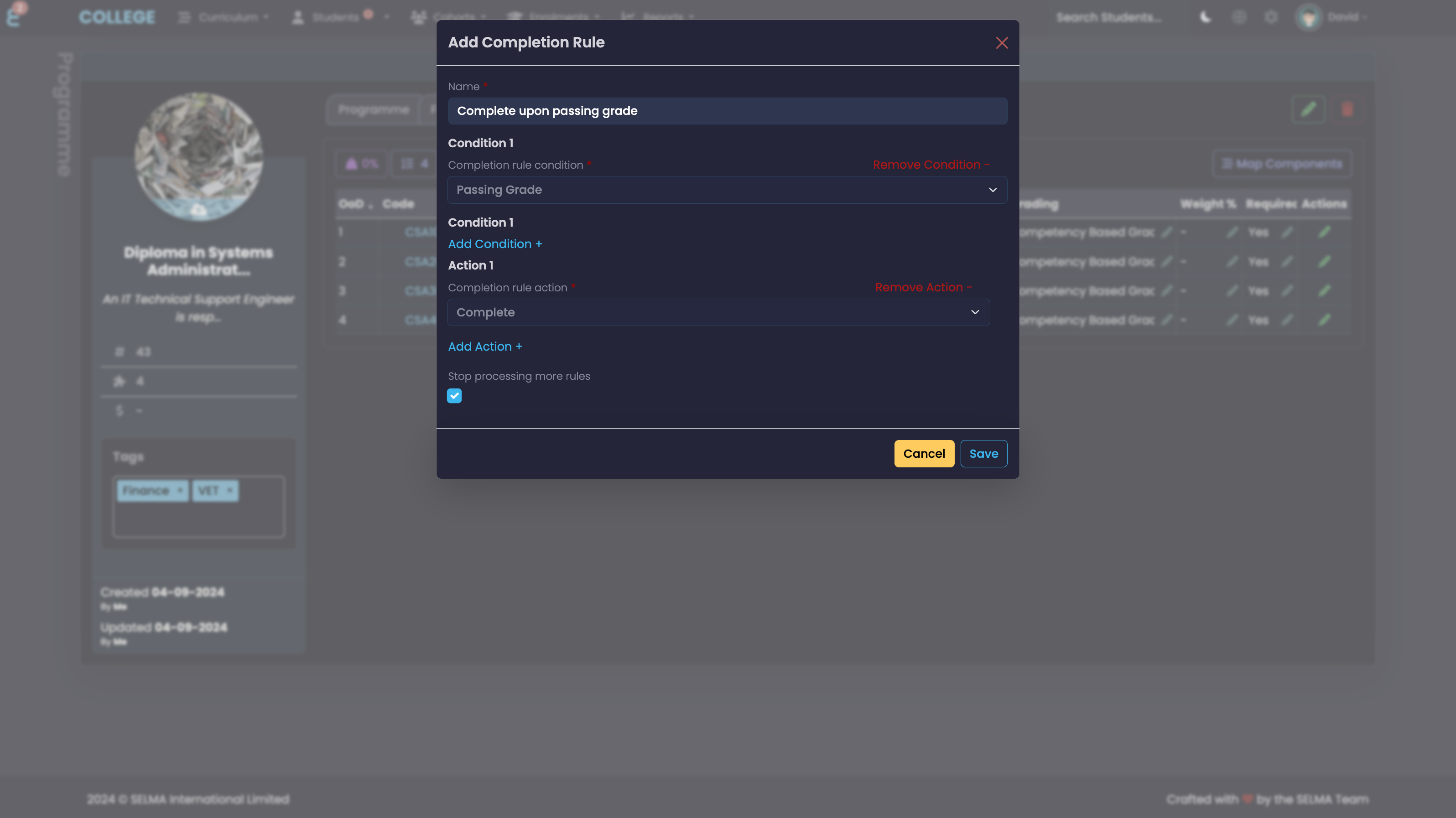Click the Remove Condition link
This screenshot has height=818, width=1456.
click(931, 165)
